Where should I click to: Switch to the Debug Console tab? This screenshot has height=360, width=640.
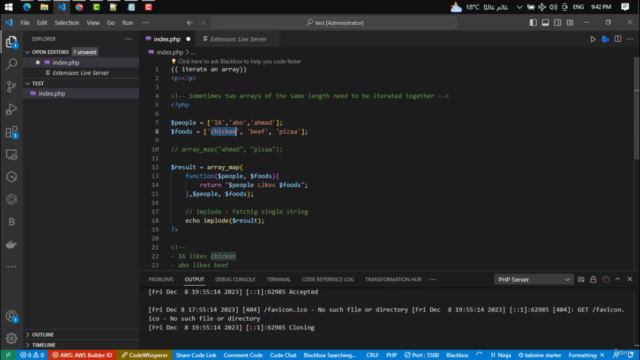(x=235, y=280)
